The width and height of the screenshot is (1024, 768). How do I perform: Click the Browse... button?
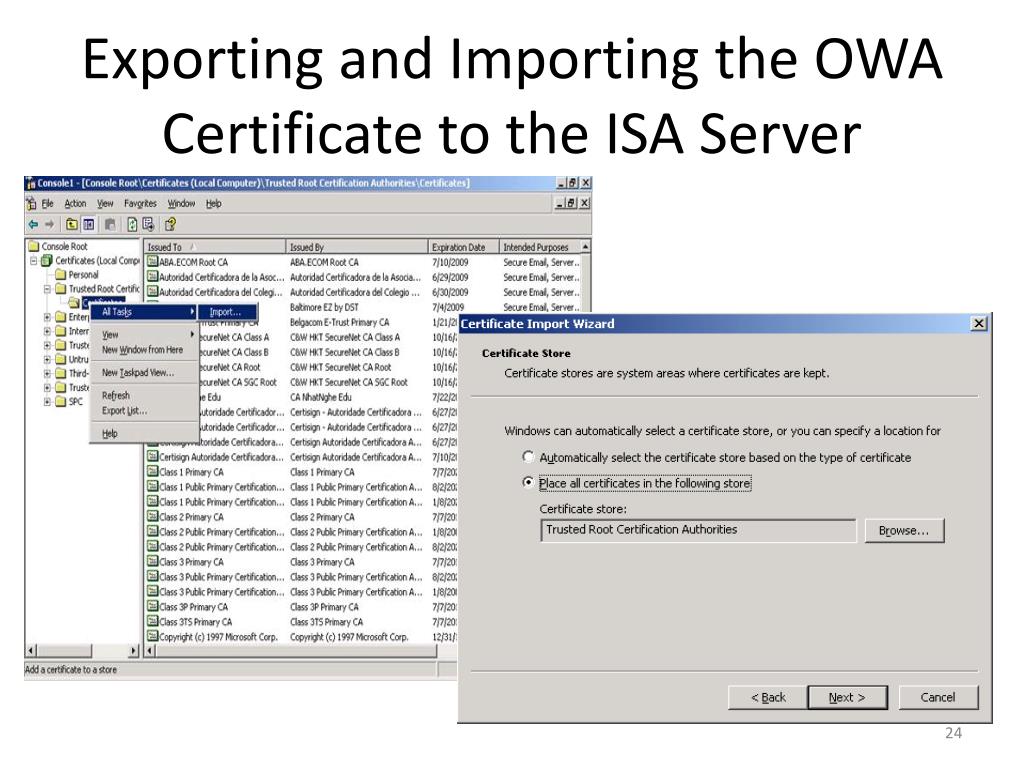point(904,530)
